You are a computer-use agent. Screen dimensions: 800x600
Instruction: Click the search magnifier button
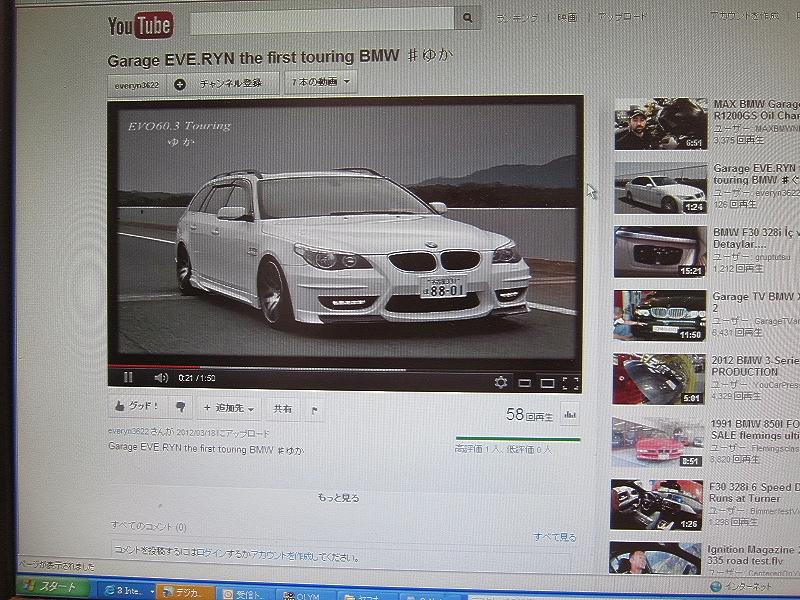click(467, 18)
